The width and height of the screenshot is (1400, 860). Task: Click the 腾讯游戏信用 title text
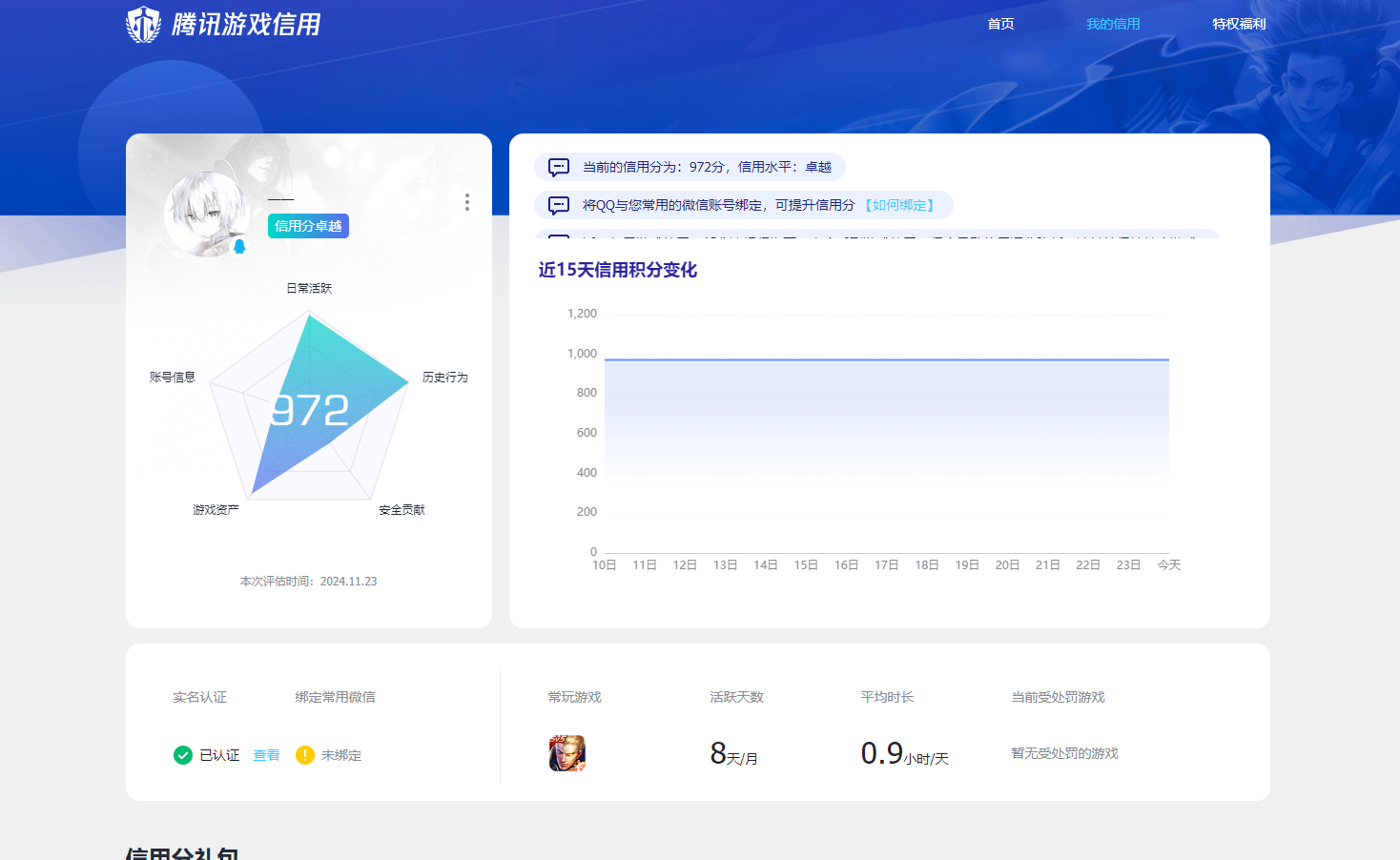[246, 25]
